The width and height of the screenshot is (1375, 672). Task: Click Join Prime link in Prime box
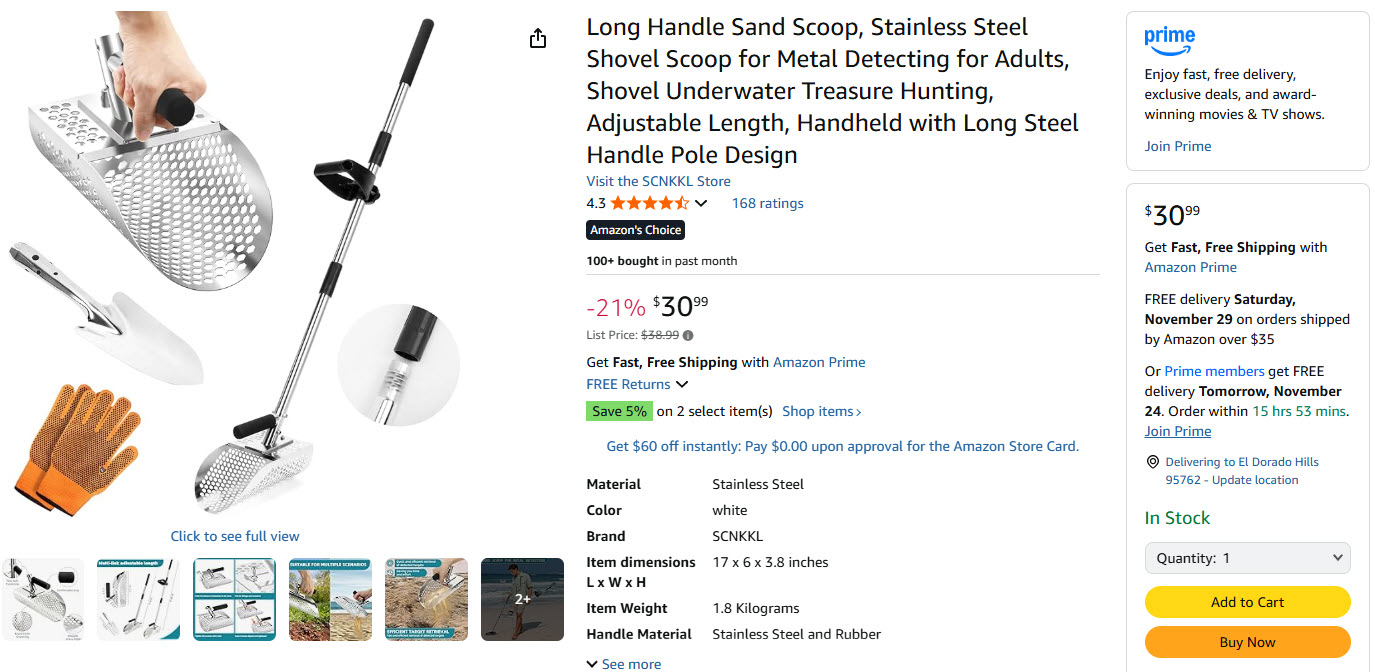point(1177,146)
